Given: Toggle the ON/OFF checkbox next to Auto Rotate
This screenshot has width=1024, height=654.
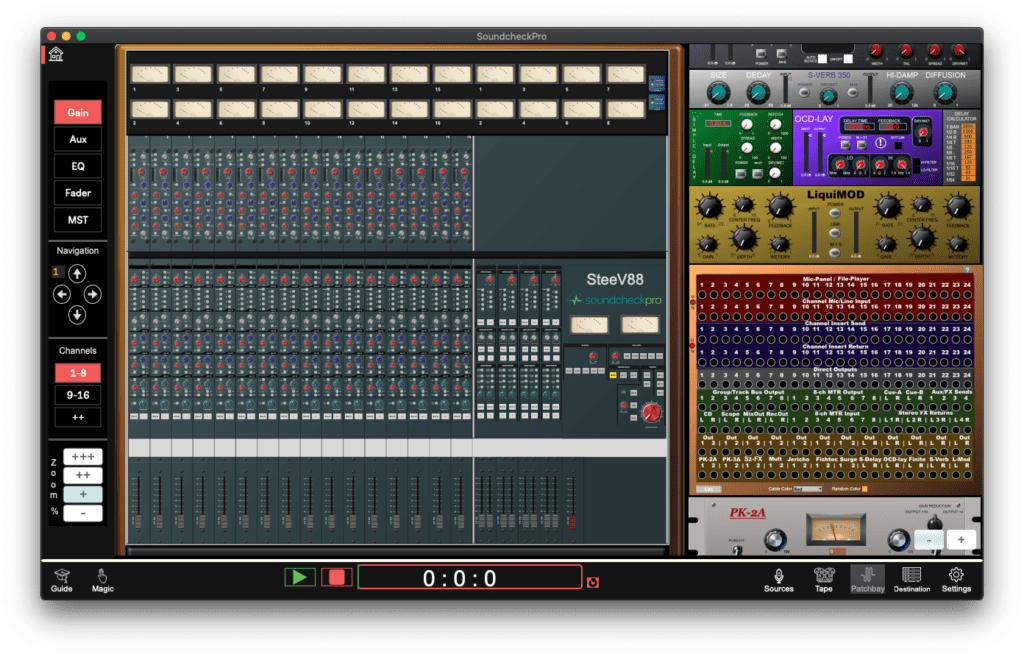Looking at the screenshot, I should pyautogui.click(x=848, y=59).
